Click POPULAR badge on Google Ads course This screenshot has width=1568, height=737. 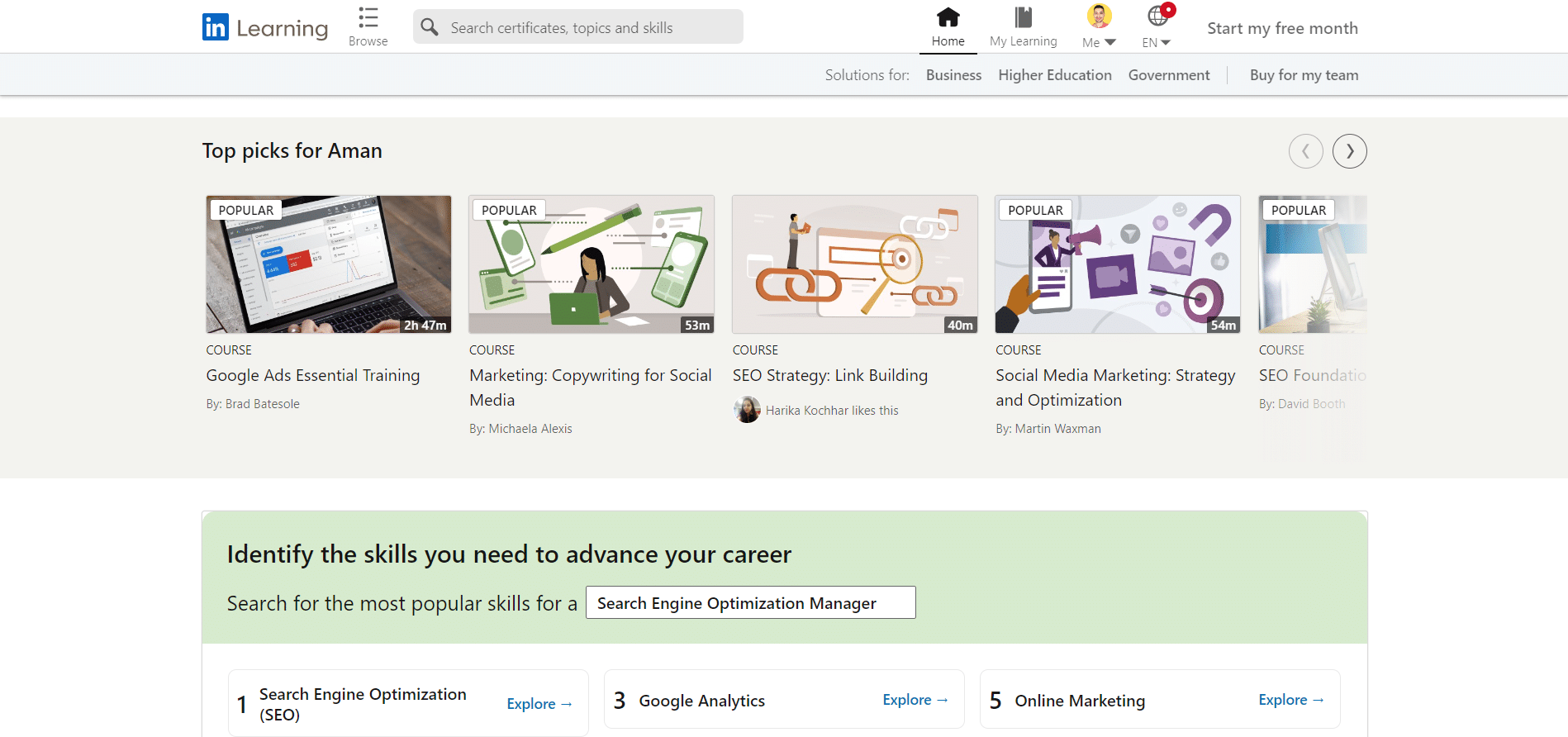(x=246, y=210)
